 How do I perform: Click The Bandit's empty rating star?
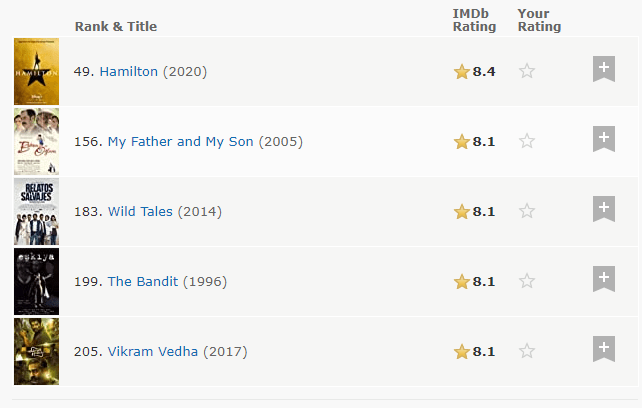pos(527,281)
